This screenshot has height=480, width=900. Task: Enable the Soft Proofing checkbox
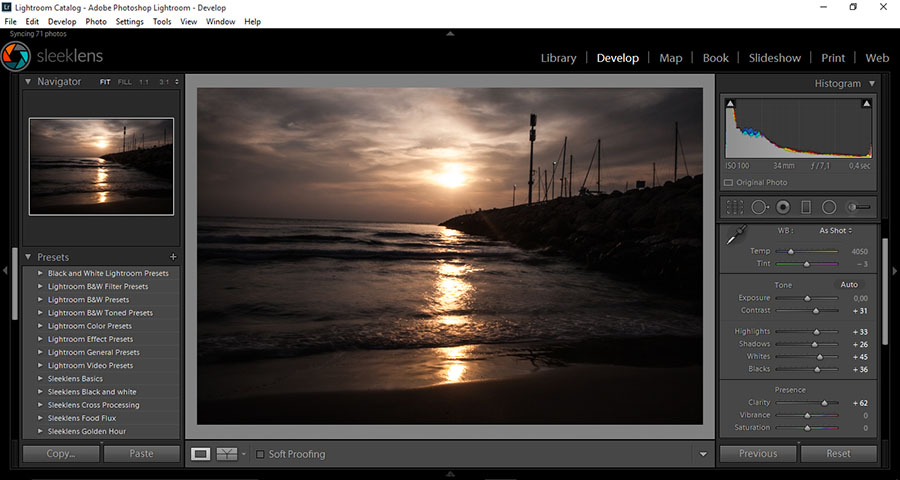pos(261,454)
